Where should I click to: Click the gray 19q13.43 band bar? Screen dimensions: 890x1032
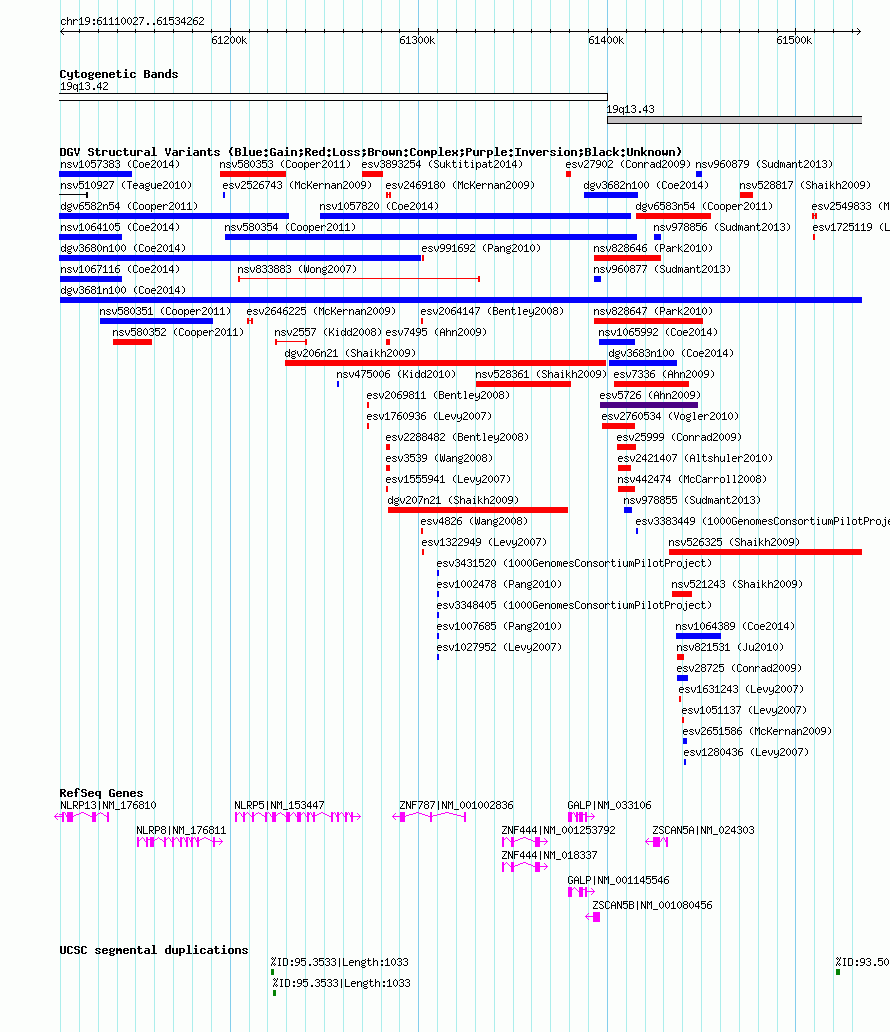tap(735, 120)
